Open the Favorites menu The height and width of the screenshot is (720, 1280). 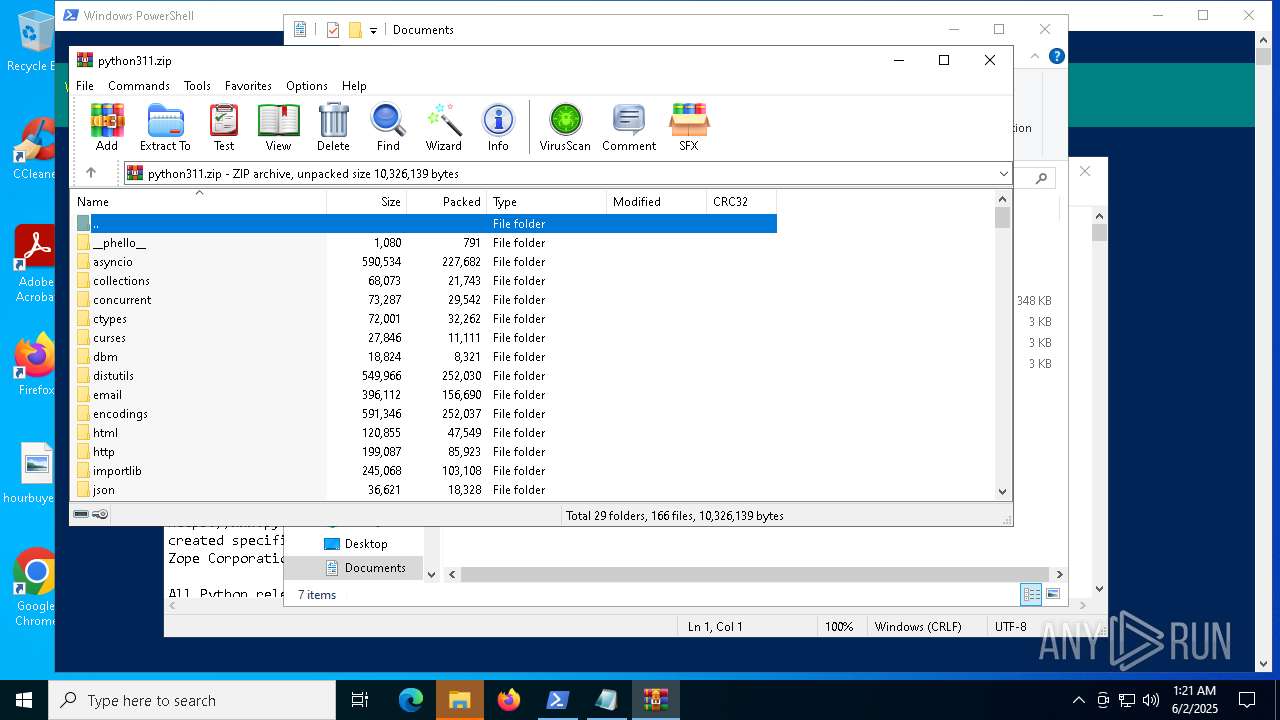[248, 86]
